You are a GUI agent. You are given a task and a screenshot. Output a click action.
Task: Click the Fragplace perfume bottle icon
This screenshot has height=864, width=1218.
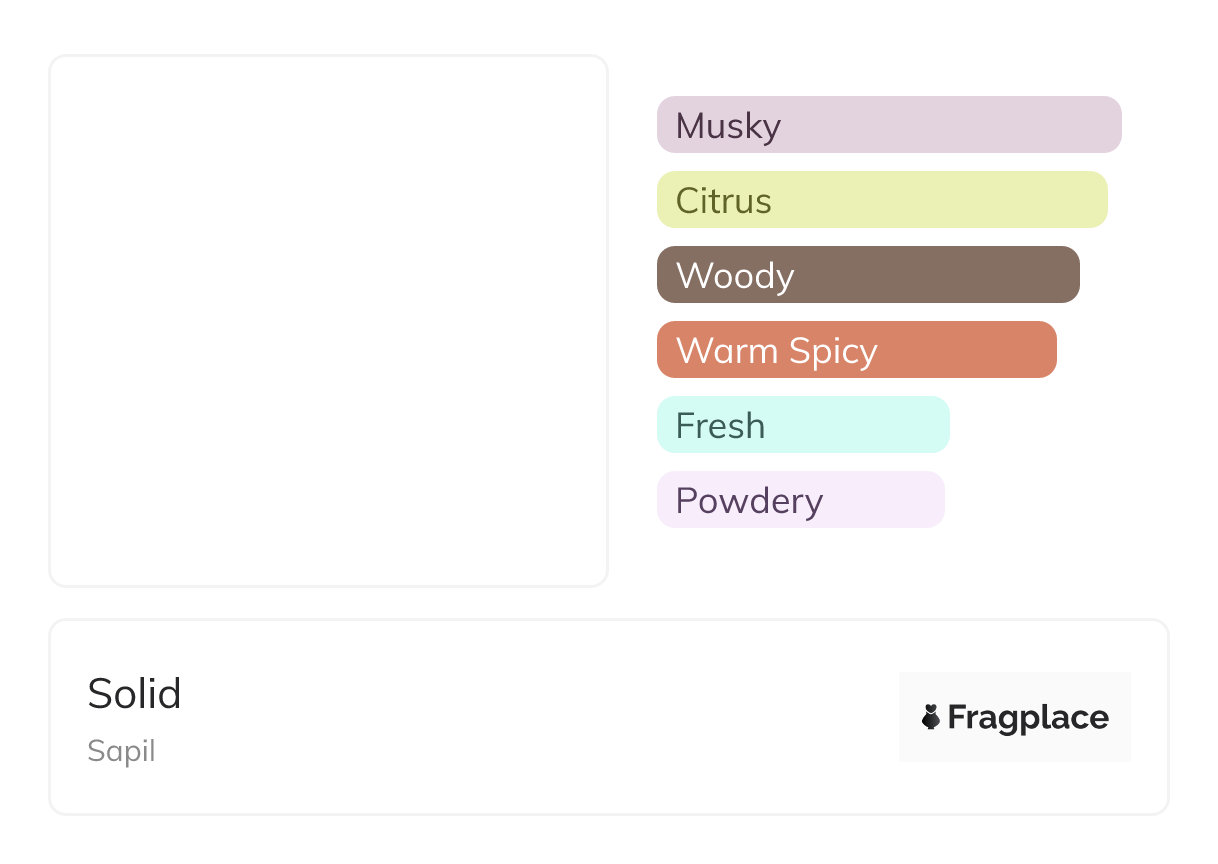(931, 717)
